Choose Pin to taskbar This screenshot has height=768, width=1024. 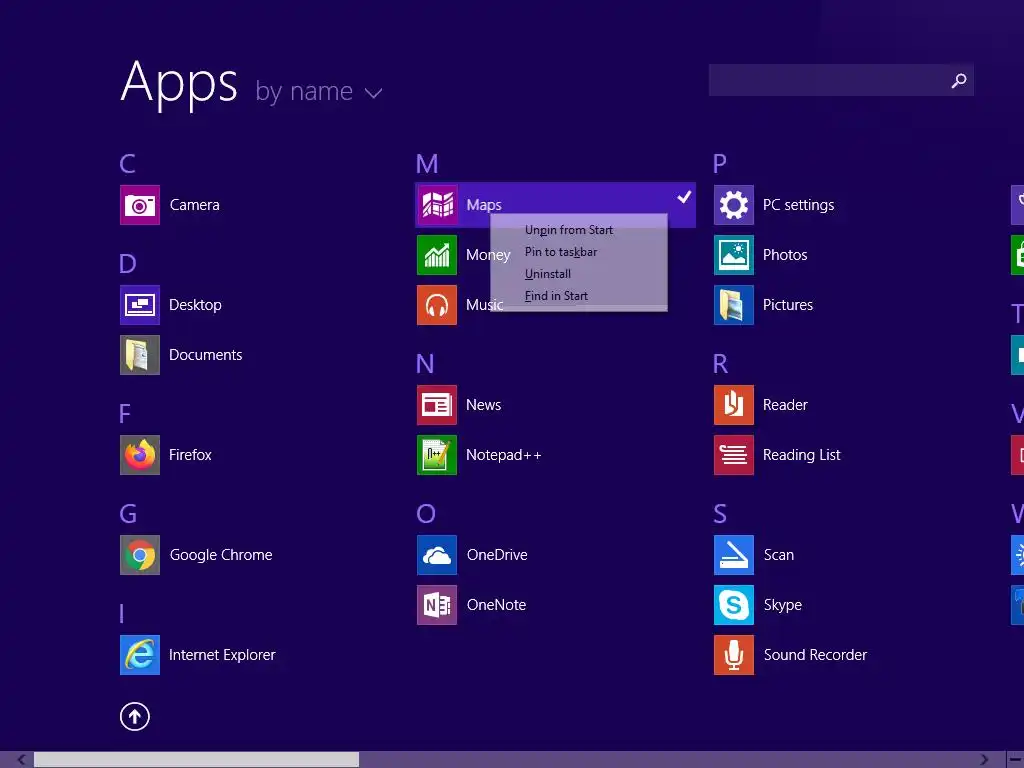[561, 252]
